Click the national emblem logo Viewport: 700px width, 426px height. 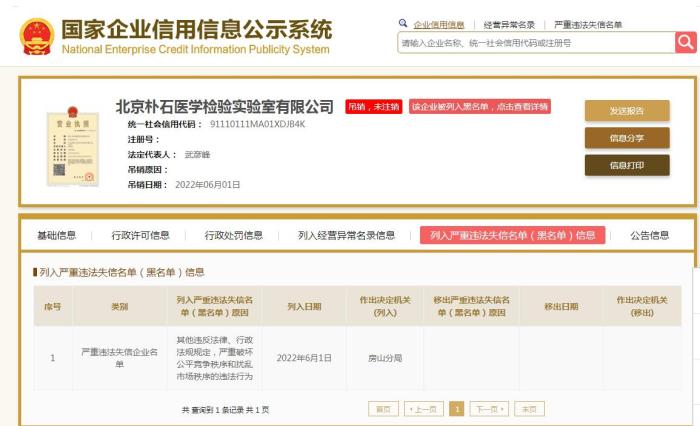tap(37, 37)
